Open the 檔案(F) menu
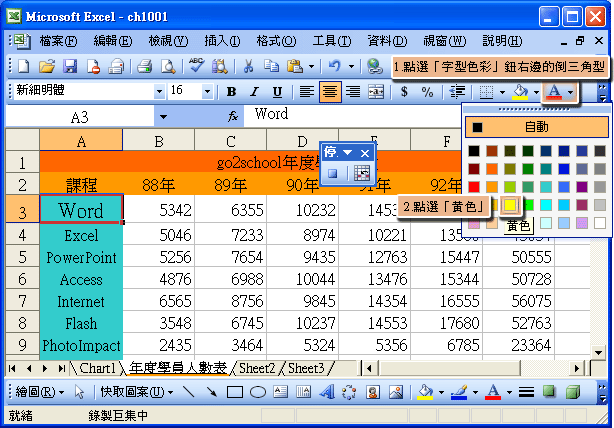Viewport: 614px width, 428px height. [58, 41]
